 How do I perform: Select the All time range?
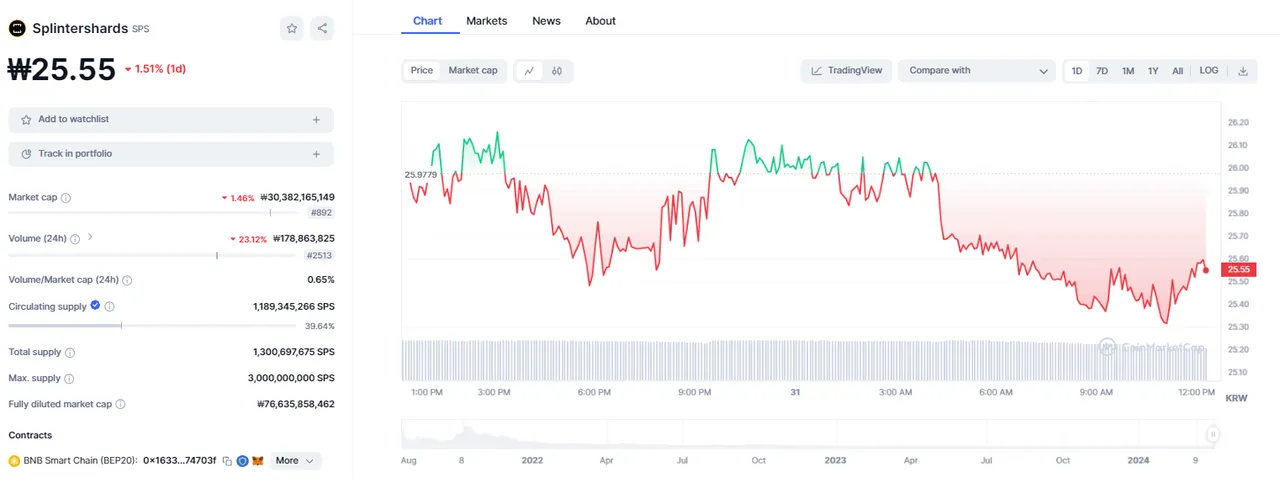tap(1178, 71)
